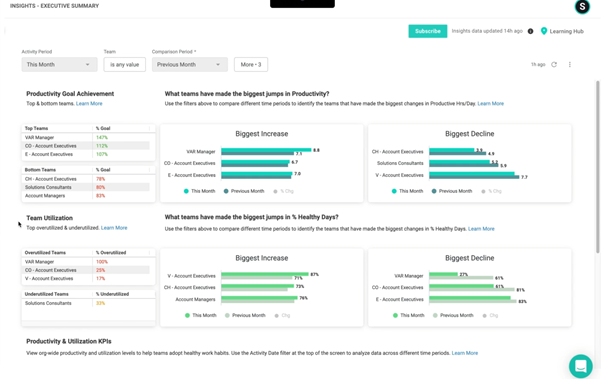This screenshot has width=602, height=381.
Task: Toggle This Month legend in Healthy Days Biggest Increase
Action: [x=200, y=315]
